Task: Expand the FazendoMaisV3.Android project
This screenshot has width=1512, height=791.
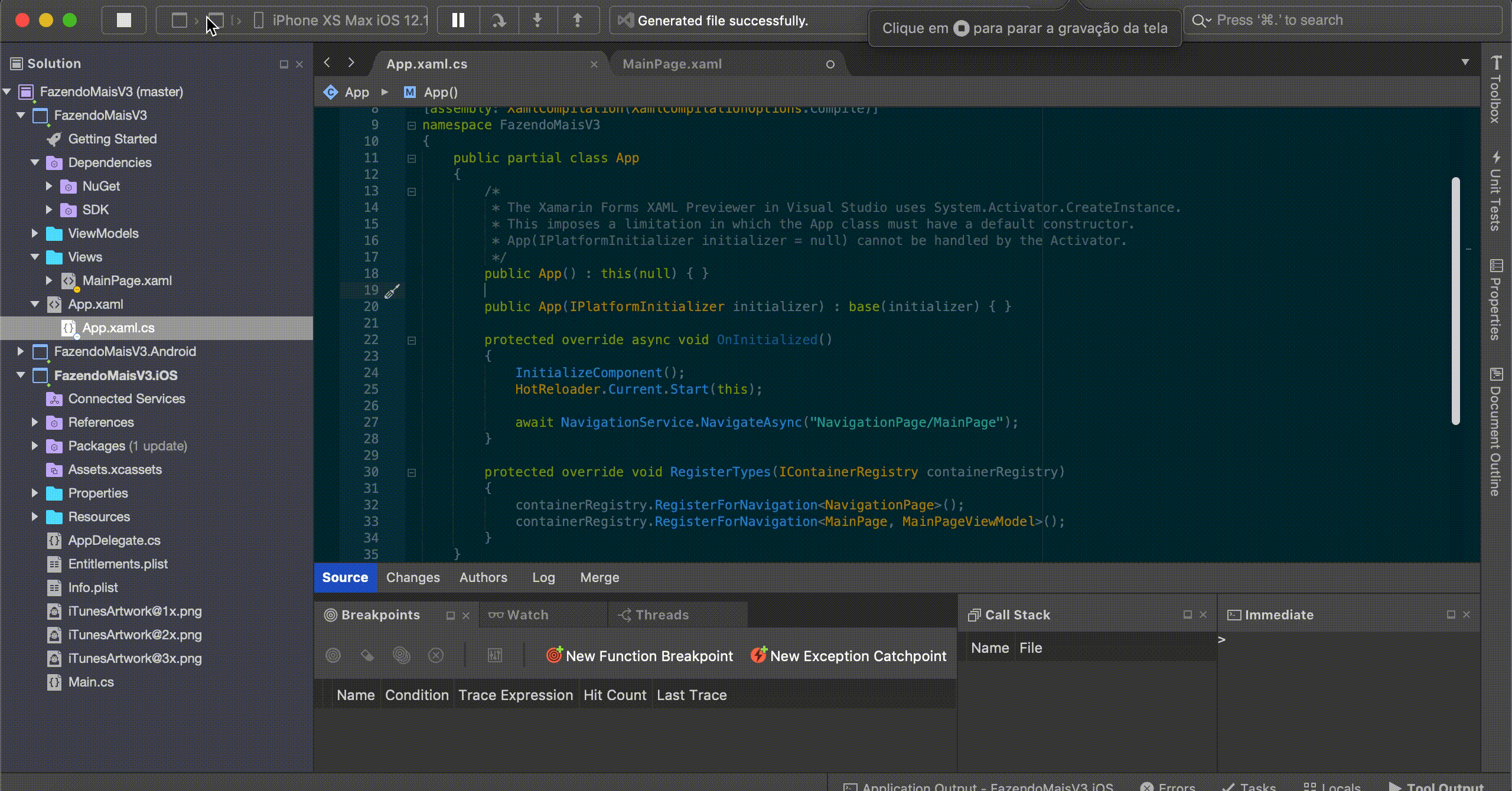Action: [x=21, y=351]
